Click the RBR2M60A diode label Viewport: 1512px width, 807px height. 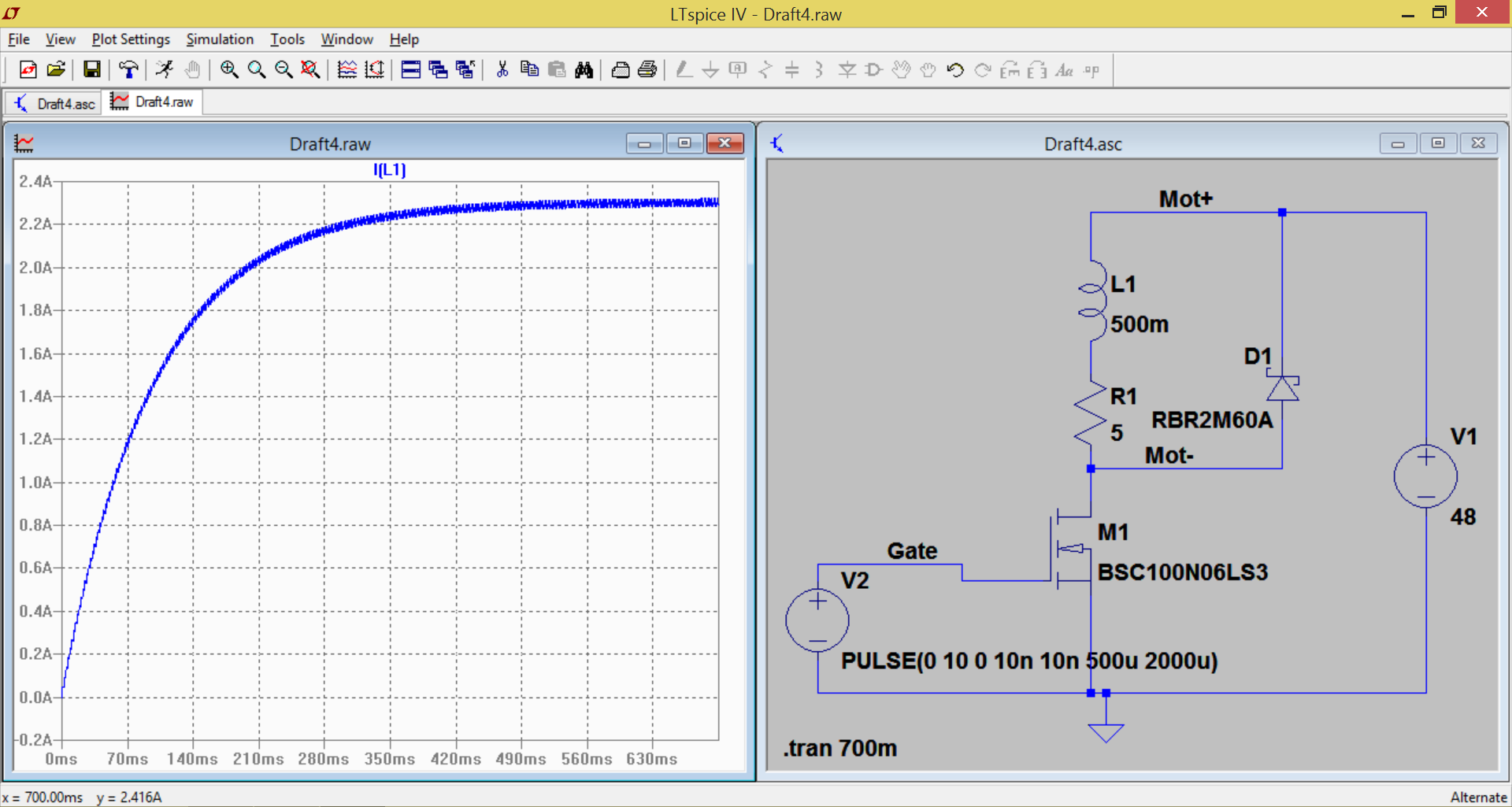[x=1212, y=420]
